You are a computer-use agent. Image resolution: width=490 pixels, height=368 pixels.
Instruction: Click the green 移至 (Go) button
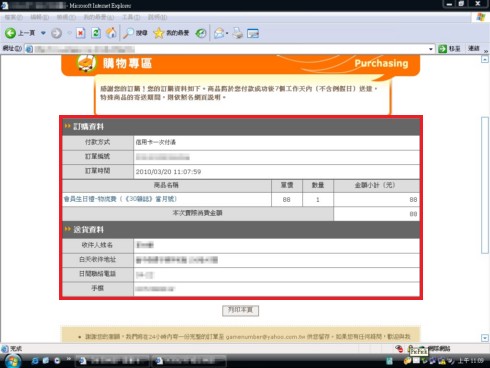(449, 49)
